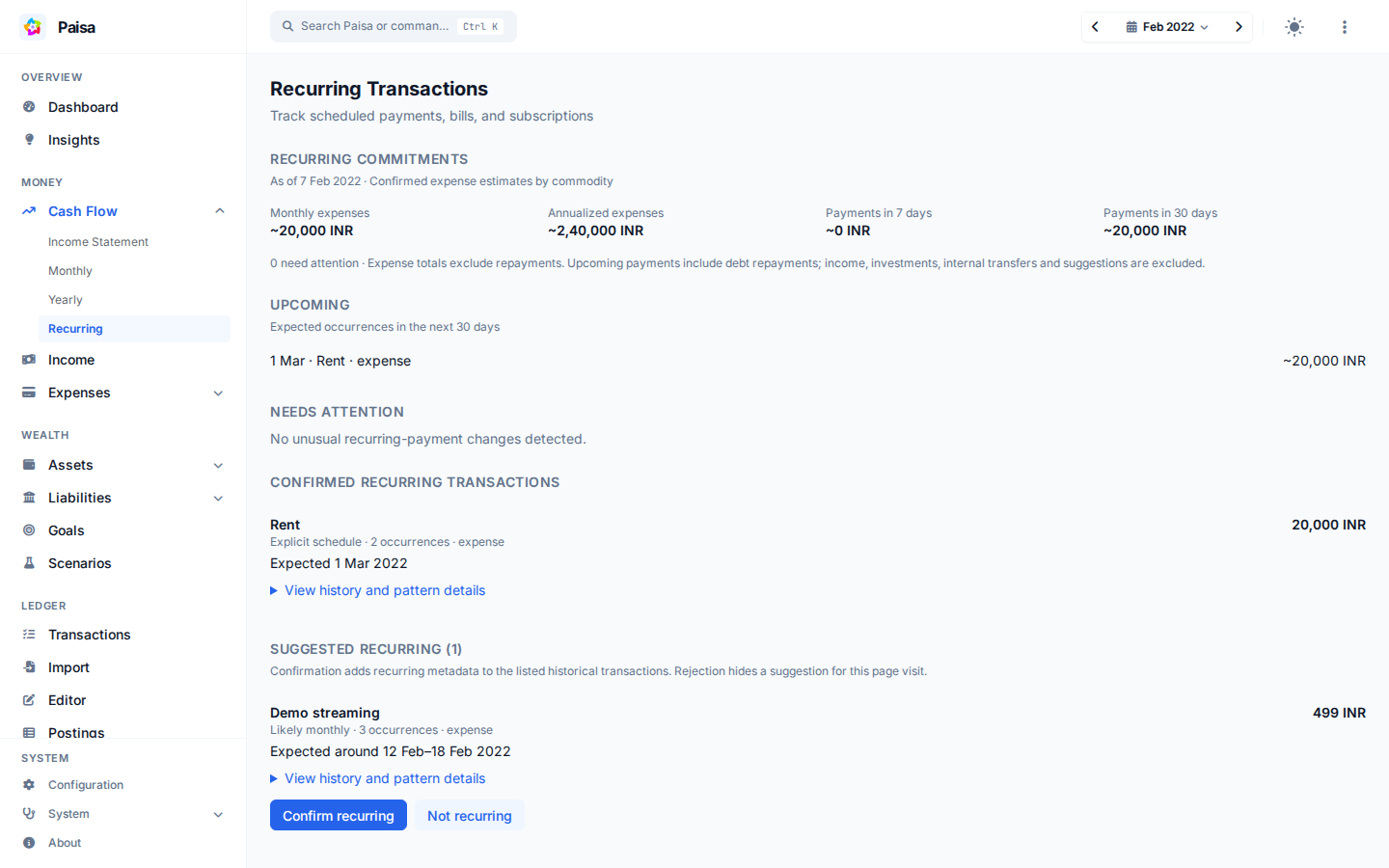Select the Recurring sidebar item
Screen dimensions: 1389x868
(134, 329)
